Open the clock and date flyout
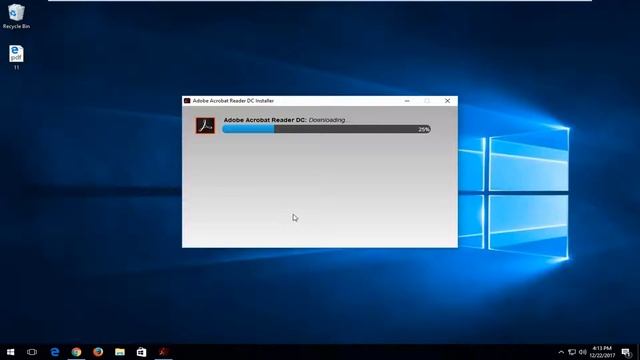The width and height of the screenshot is (640, 360). (x=602, y=352)
